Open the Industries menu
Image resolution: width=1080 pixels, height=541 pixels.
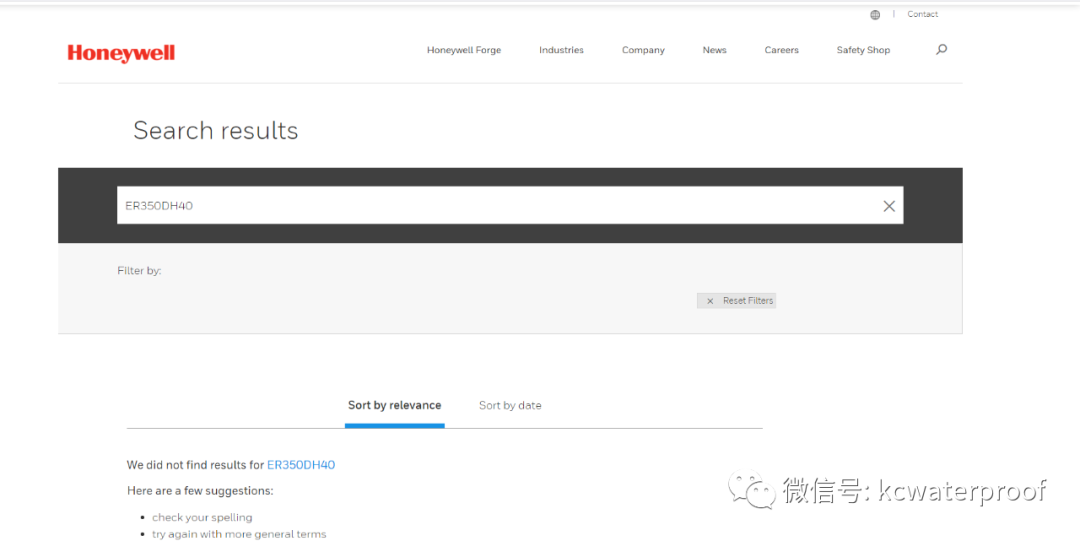[x=561, y=50]
